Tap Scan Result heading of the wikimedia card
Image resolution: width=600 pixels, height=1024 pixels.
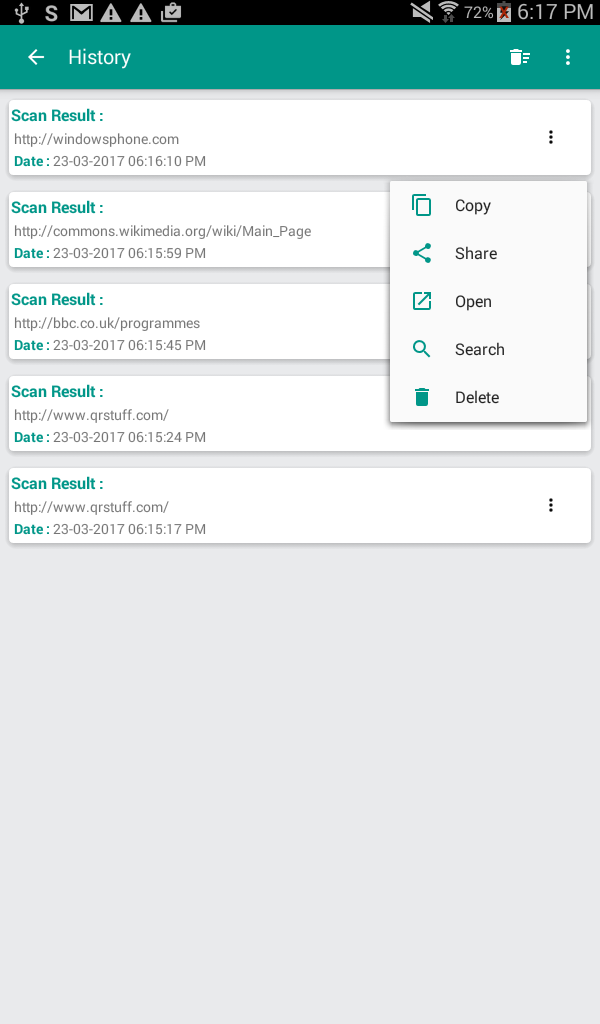57,208
